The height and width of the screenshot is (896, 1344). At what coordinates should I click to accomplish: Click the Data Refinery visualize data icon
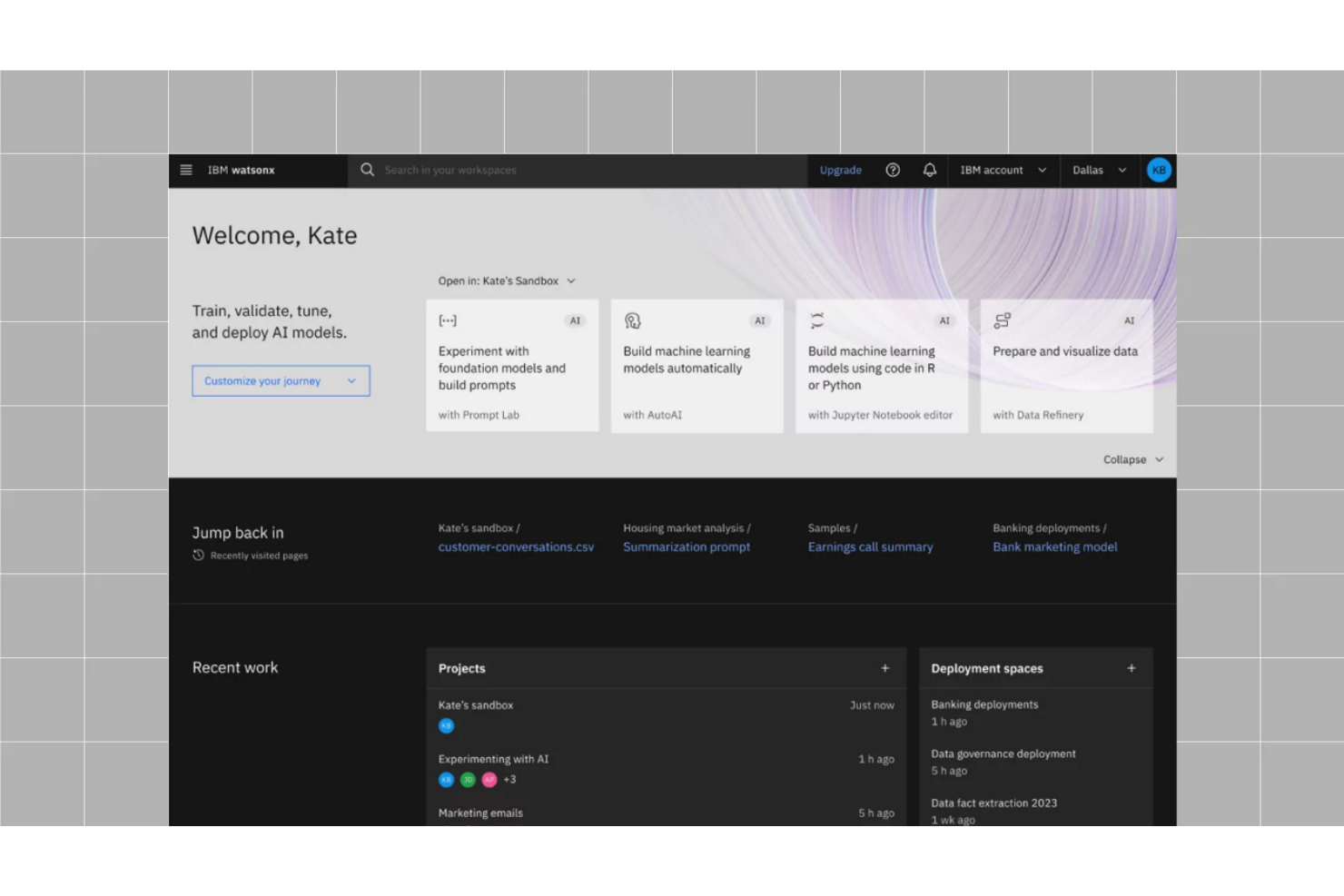click(1002, 320)
